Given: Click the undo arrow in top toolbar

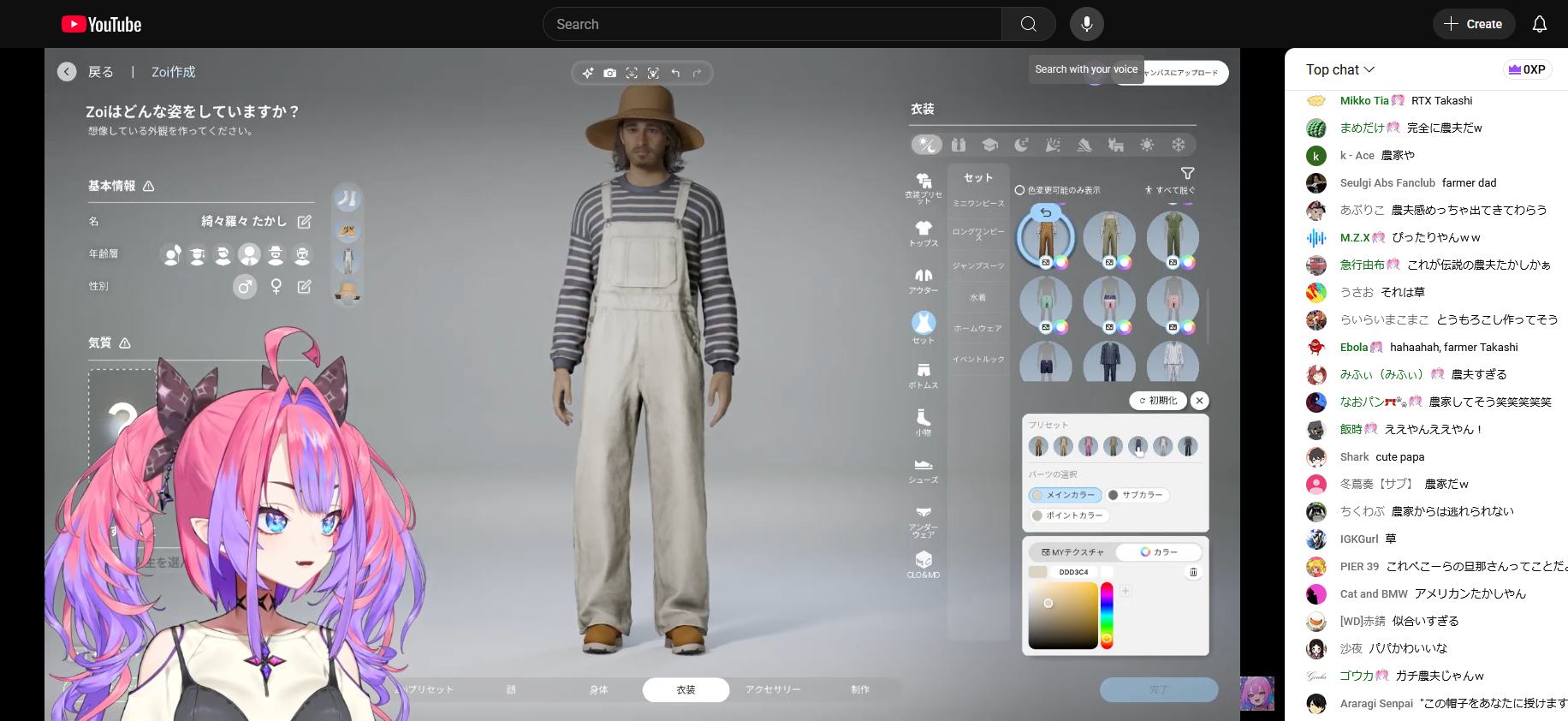Looking at the screenshot, I should point(675,74).
